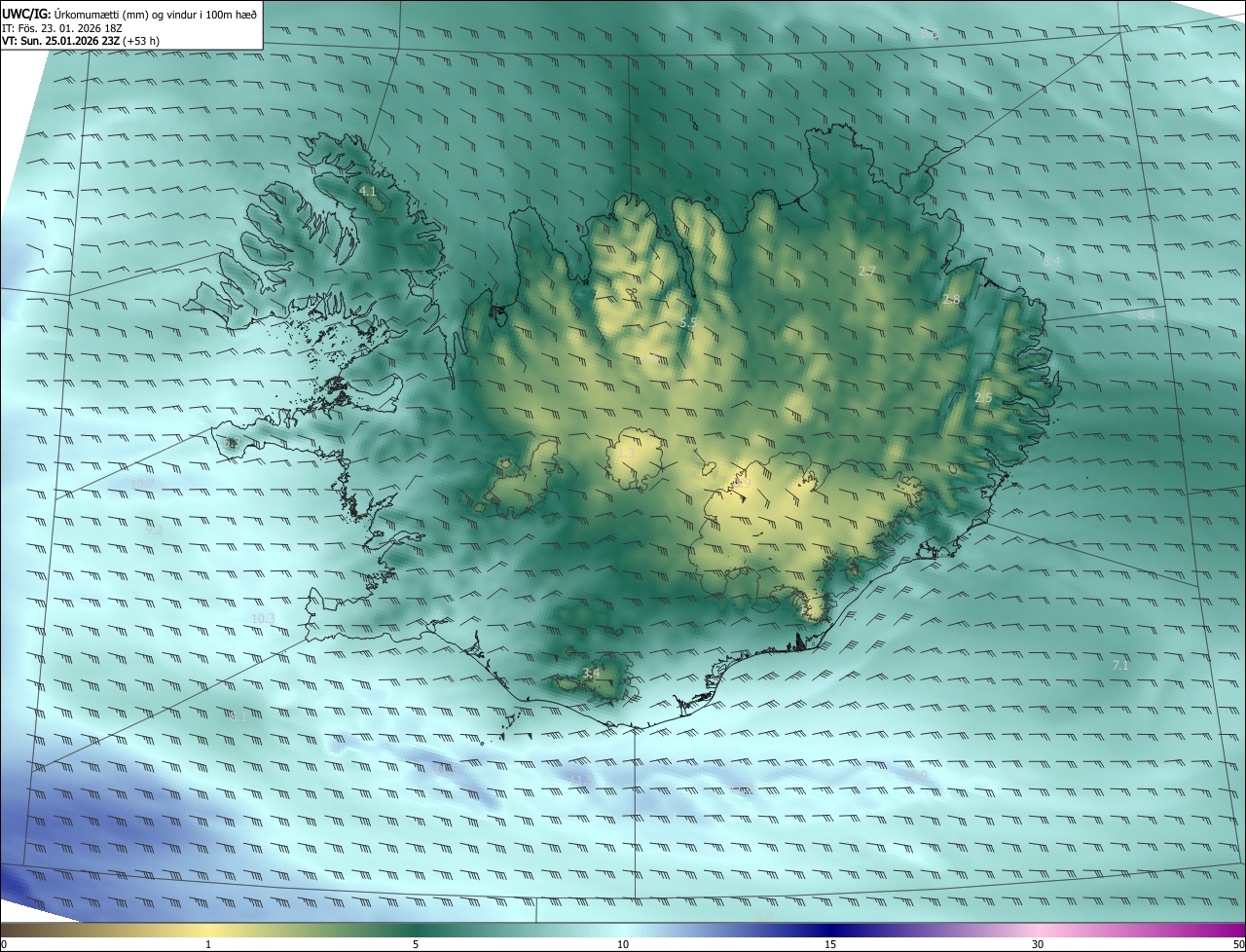The width and height of the screenshot is (1246, 952).
Task: Click the colorbar tick label '50'
Action: coord(1238,945)
